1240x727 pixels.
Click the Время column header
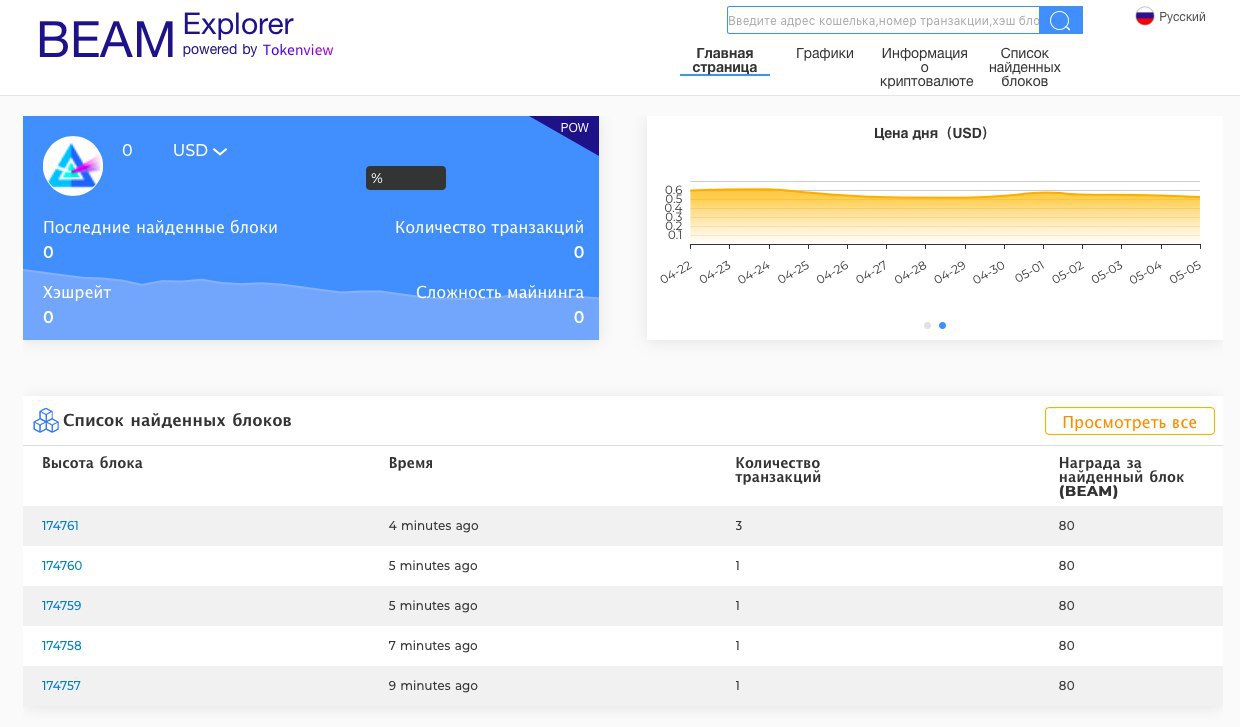tap(411, 463)
